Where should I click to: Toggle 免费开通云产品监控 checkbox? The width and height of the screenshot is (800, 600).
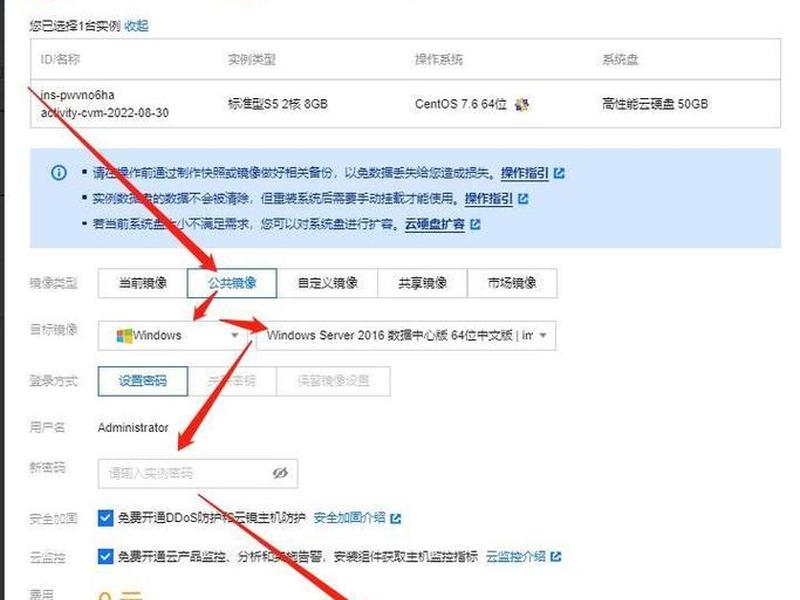(105, 556)
